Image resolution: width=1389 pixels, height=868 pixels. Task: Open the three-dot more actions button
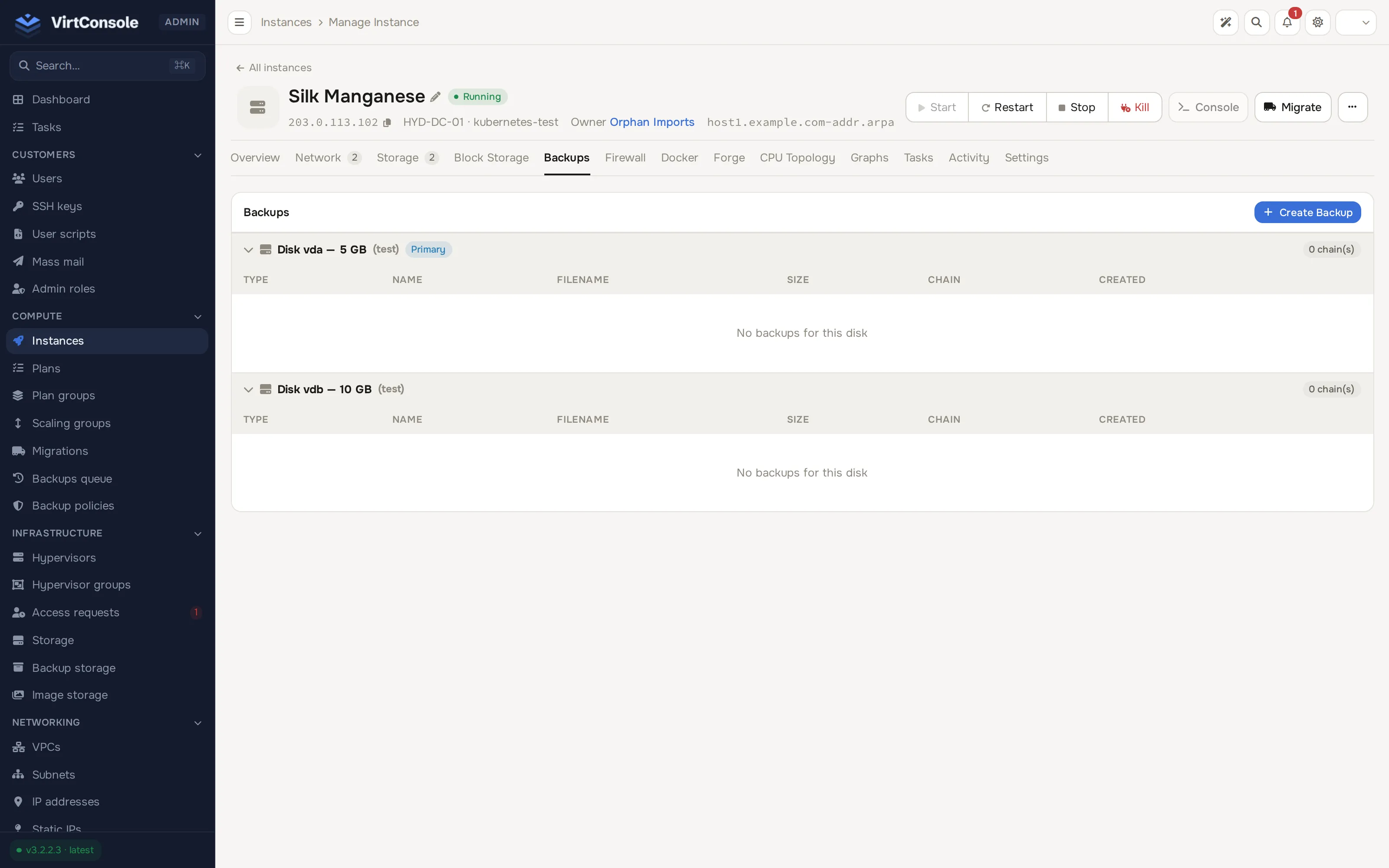tap(1352, 107)
